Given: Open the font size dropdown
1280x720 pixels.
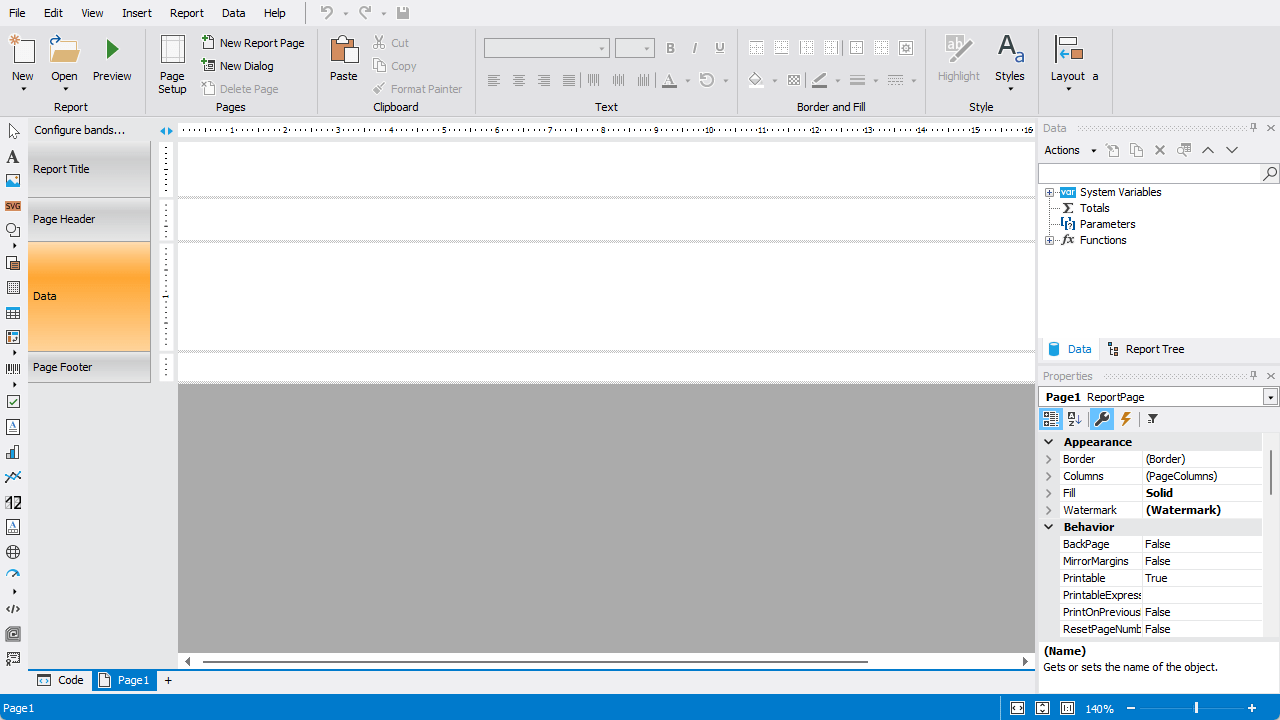Looking at the screenshot, I should tap(647, 48).
